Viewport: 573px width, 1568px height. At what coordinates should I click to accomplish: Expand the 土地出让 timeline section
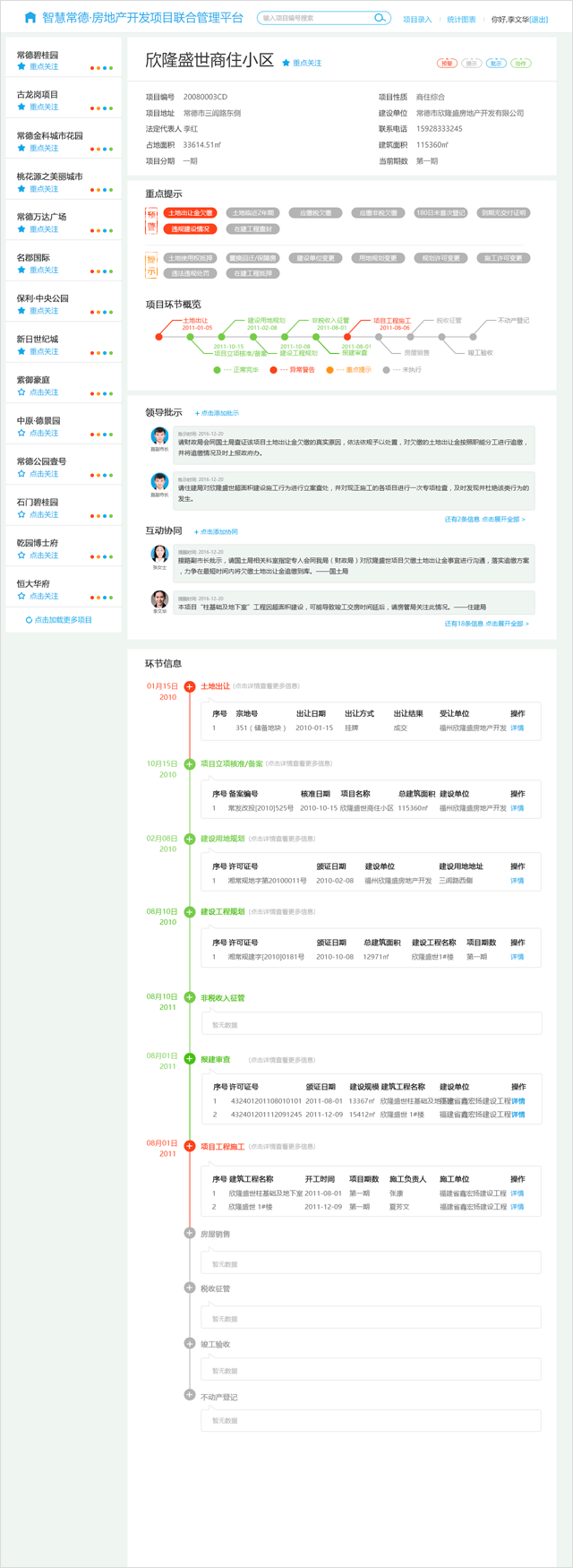click(x=190, y=686)
